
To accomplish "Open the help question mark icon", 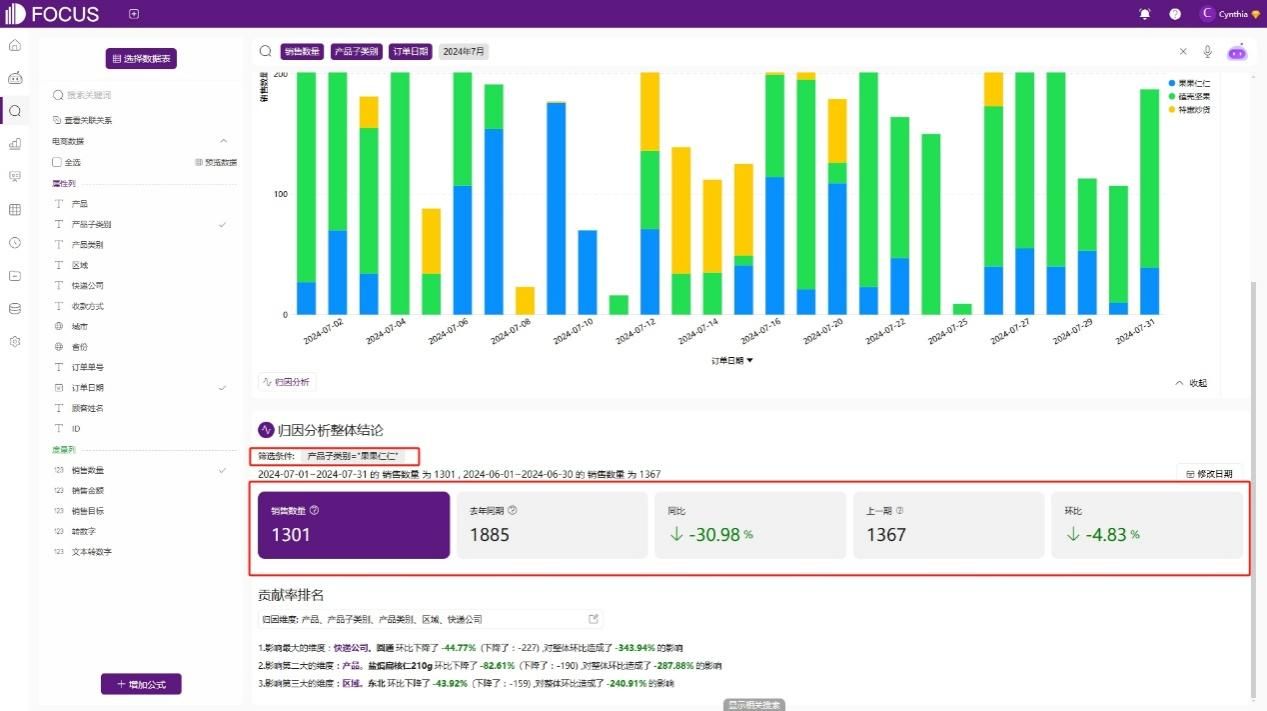I will tap(1175, 14).
